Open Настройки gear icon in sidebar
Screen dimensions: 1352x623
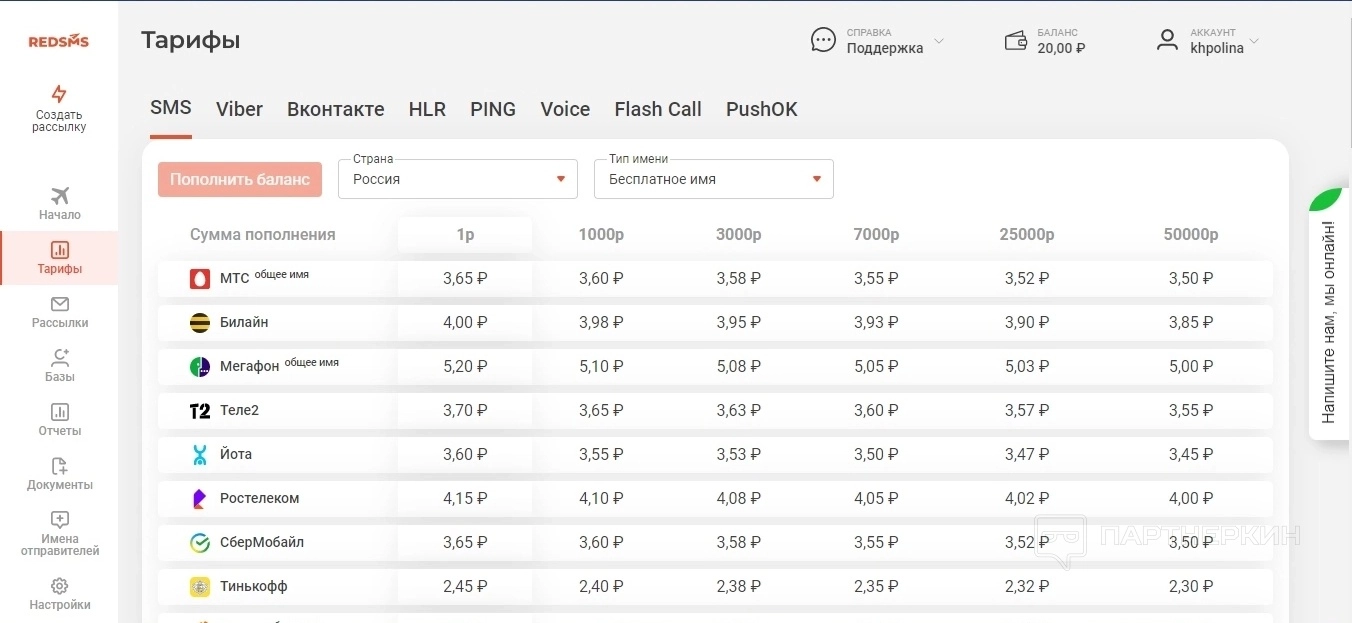click(60, 586)
